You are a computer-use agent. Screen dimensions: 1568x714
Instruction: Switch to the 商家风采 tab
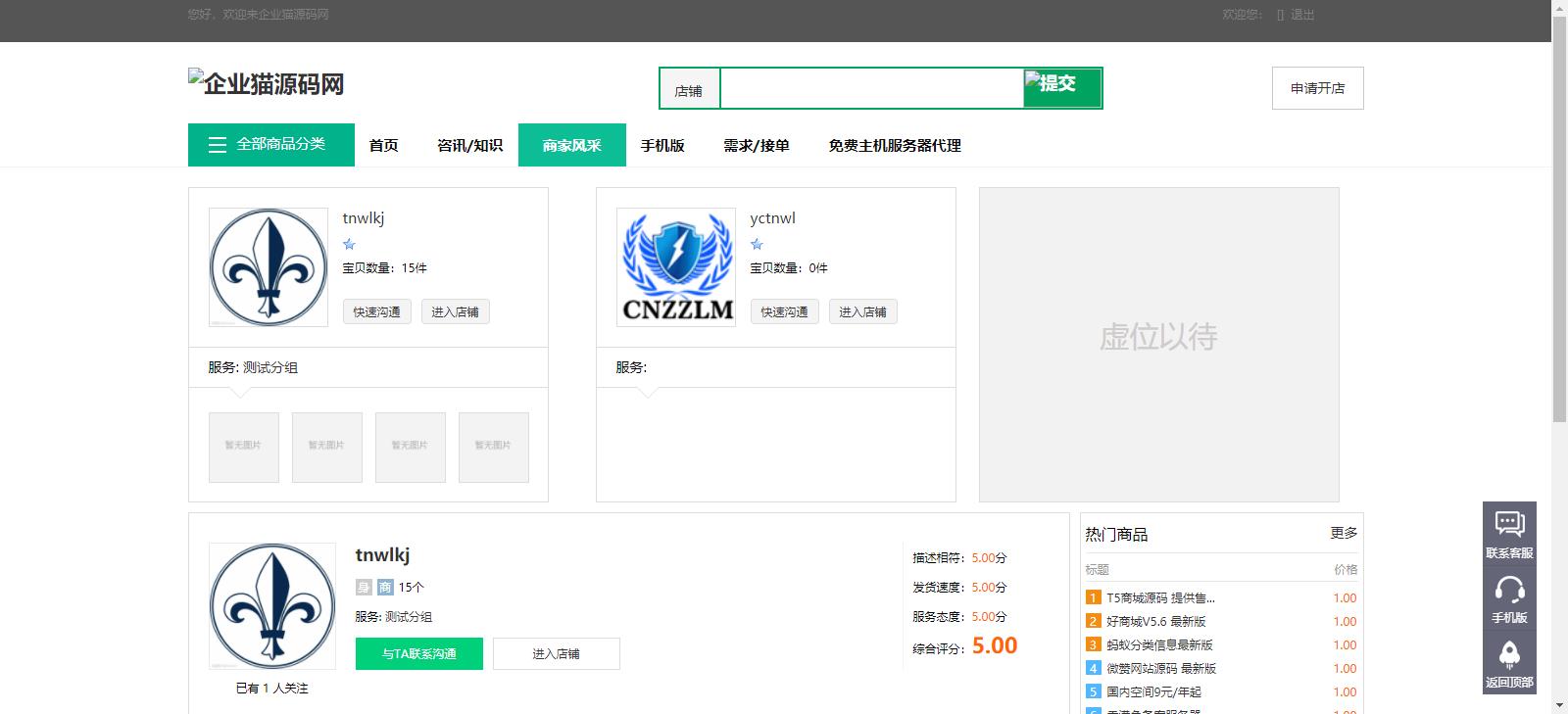[571, 146]
